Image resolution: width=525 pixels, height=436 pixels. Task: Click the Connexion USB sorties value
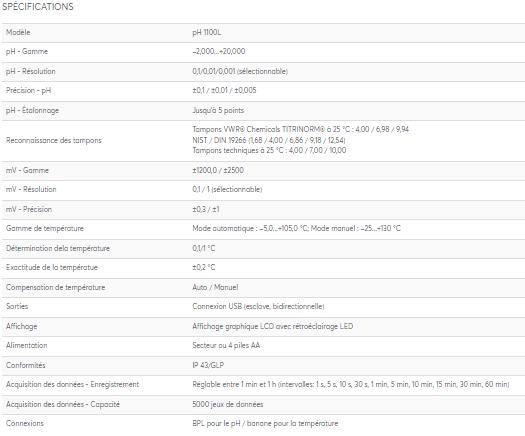(x=258, y=306)
